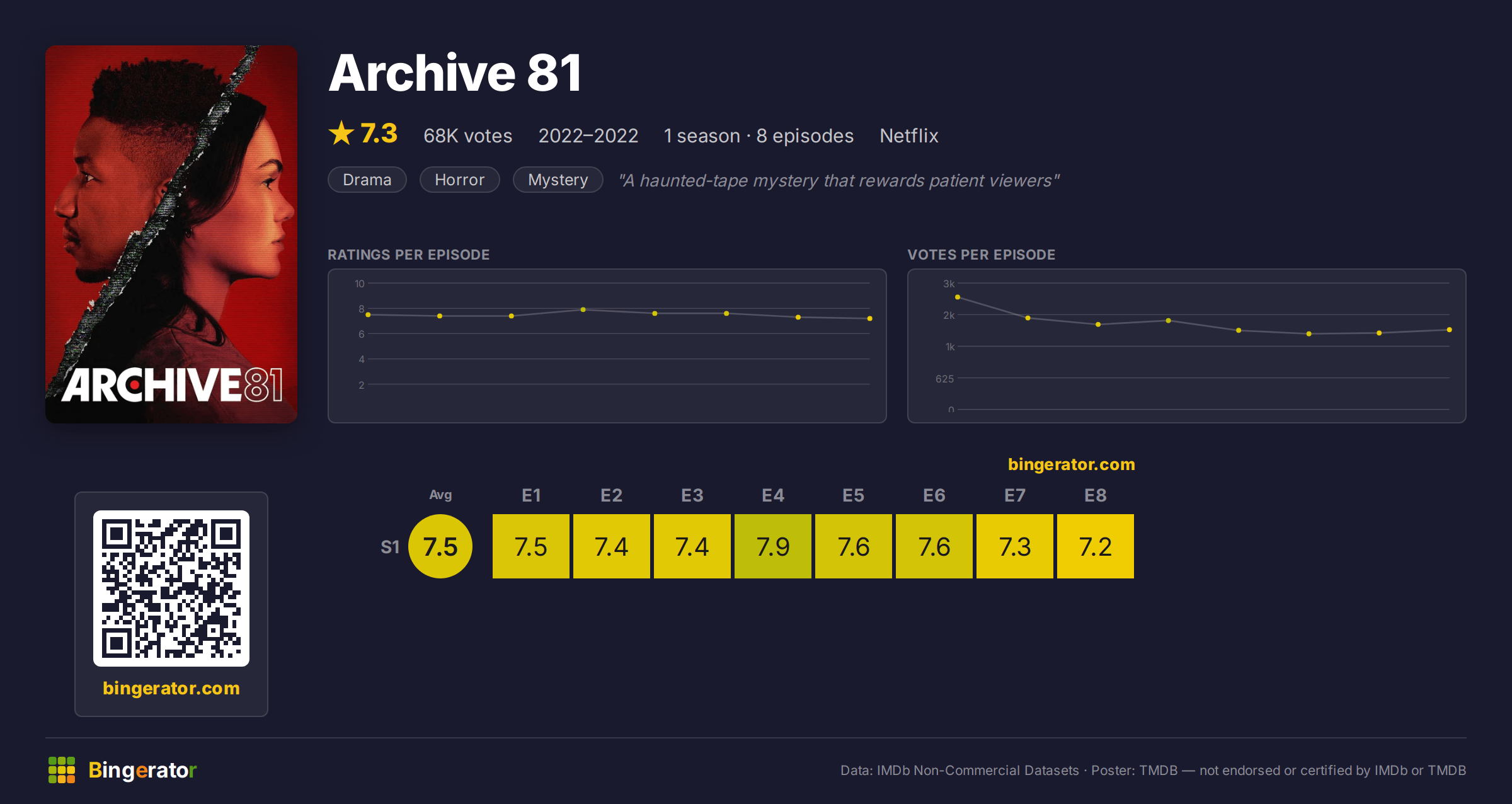Select the Horror genre tag
Viewport: 1512px width, 804px height.
coord(460,180)
